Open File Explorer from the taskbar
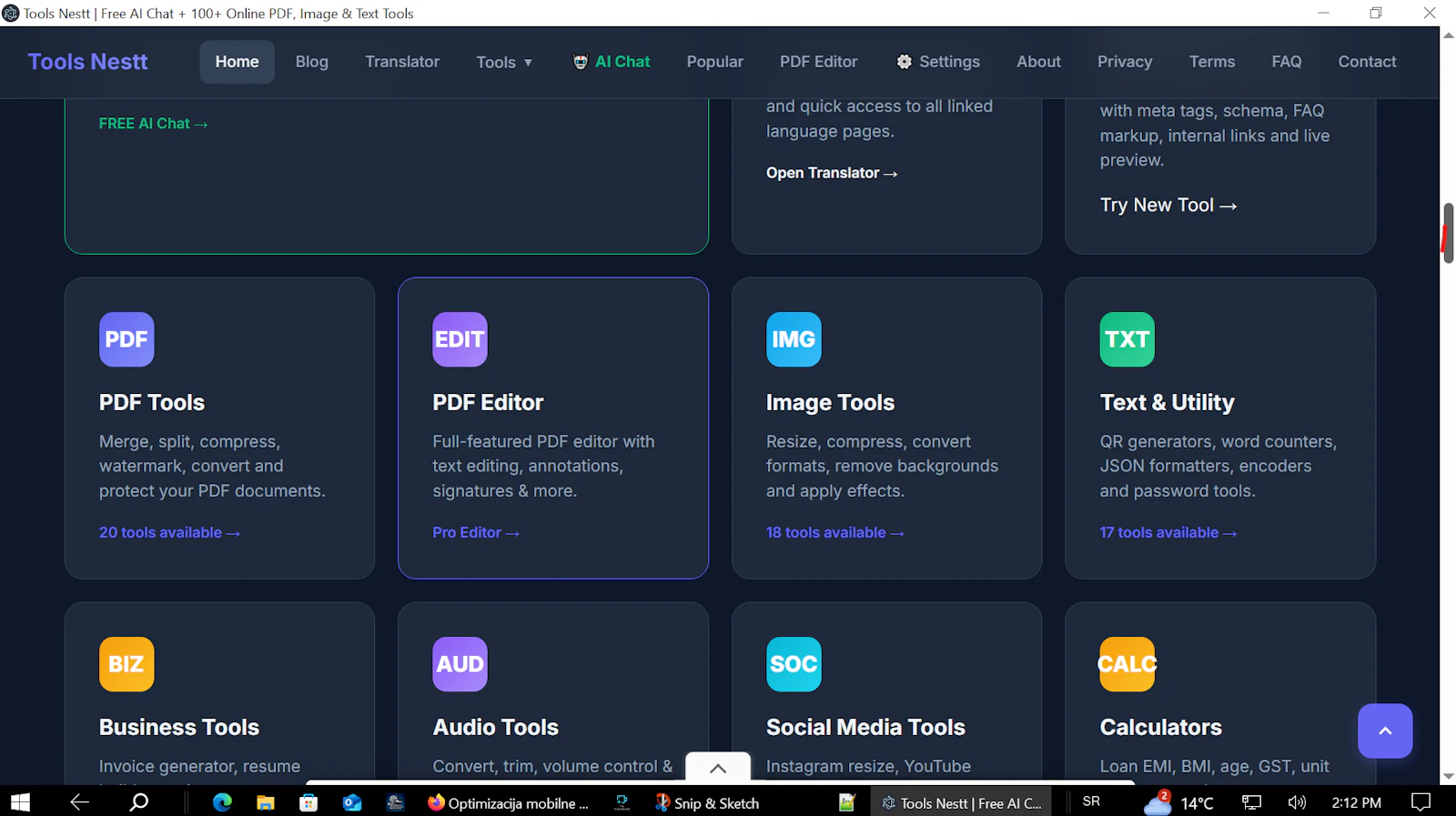This screenshot has width=1456, height=816. click(x=265, y=802)
